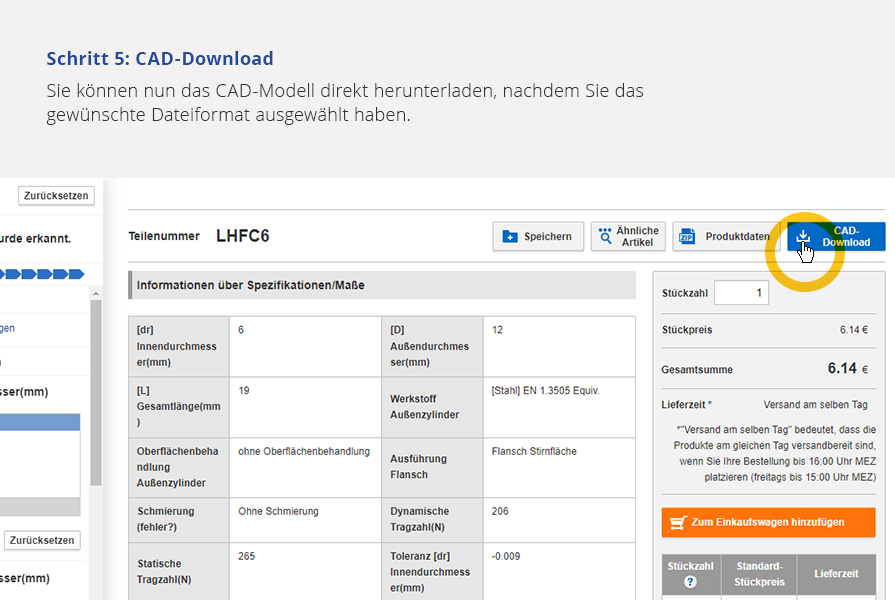The width and height of the screenshot is (895, 600).
Task: Click the CAD-Download button
Action: [836, 236]
